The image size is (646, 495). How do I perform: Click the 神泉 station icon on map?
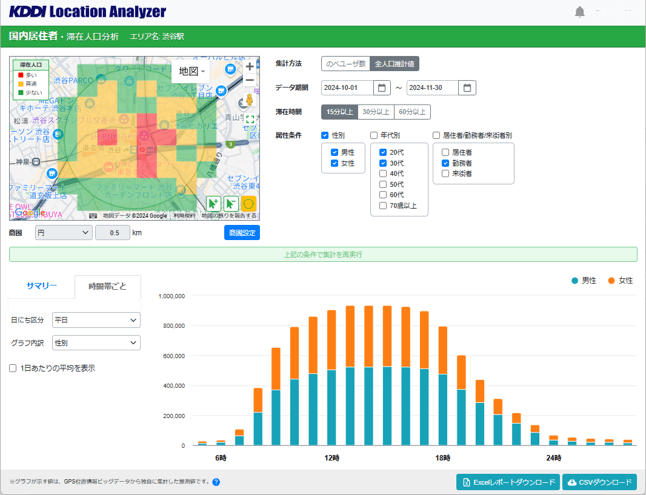(36, 162)
